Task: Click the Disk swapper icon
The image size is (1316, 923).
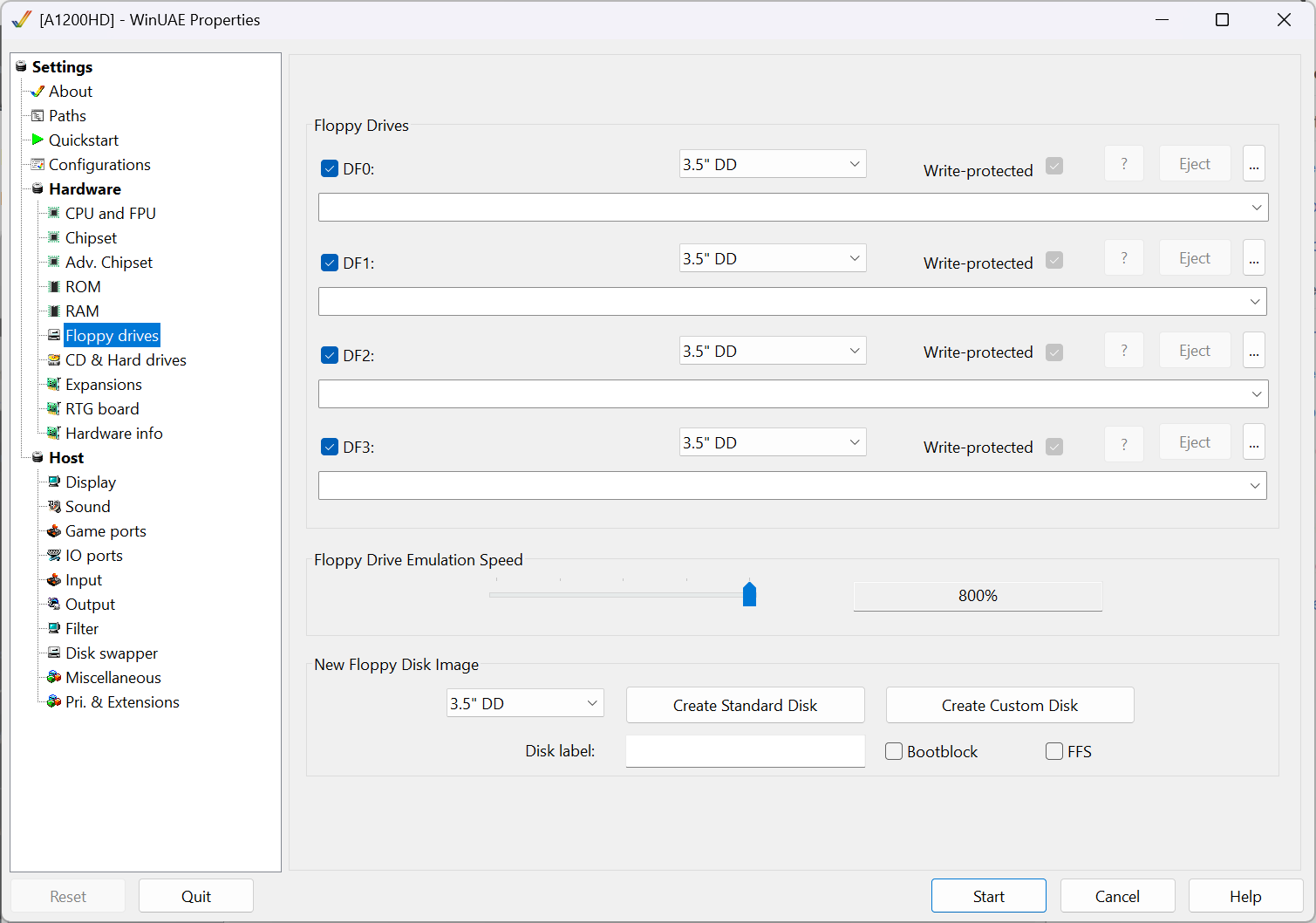Action: click(54, 653)
